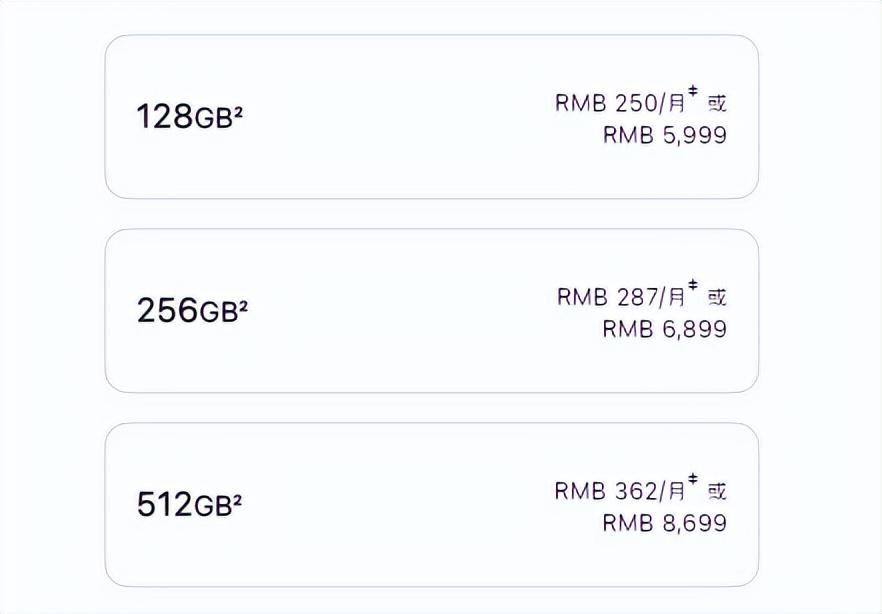Select the 256GB storage option card
The width and height of the screenshot is (882, 614).
click(431, 310)
